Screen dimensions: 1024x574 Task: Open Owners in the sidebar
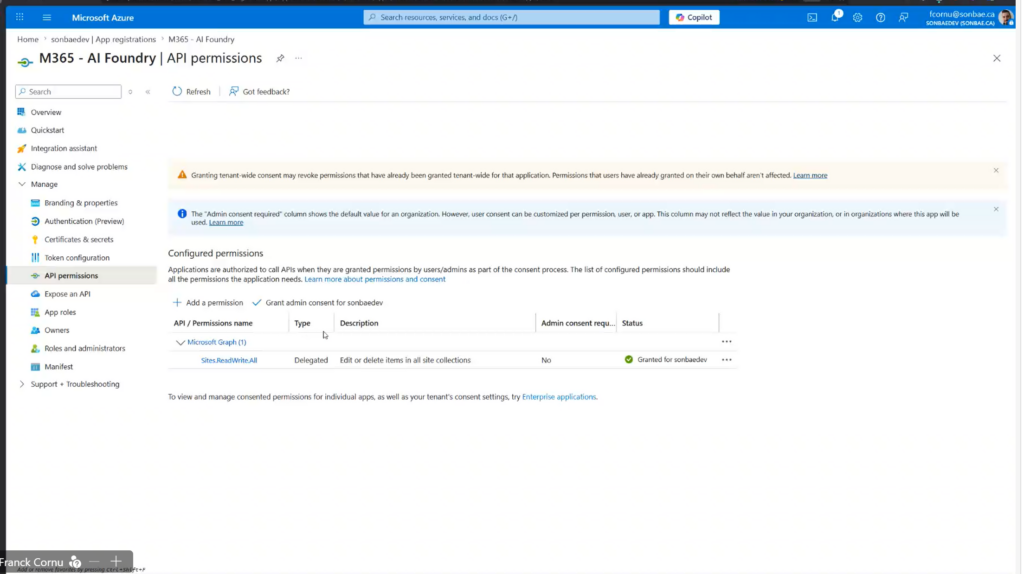click(x=56, y=330)
